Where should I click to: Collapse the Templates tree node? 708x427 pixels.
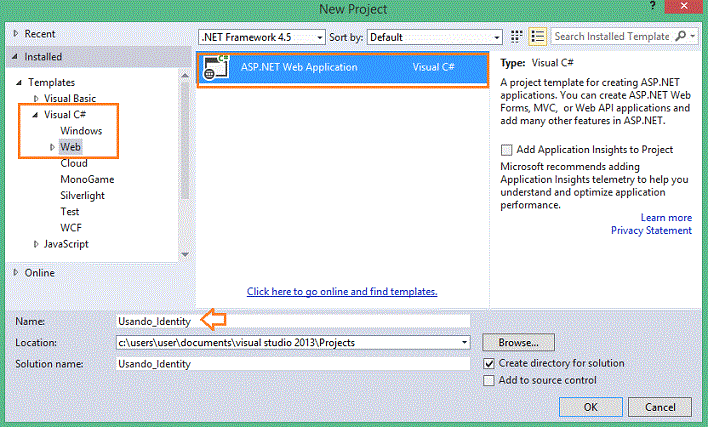(19, 83)
